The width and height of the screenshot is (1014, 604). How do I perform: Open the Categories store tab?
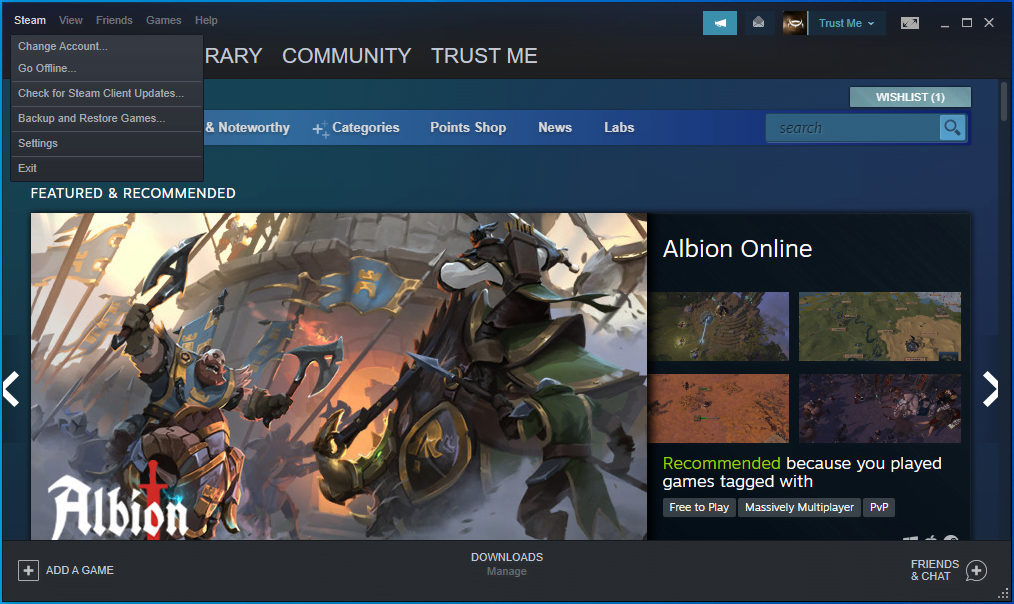(x=365, y=127)
